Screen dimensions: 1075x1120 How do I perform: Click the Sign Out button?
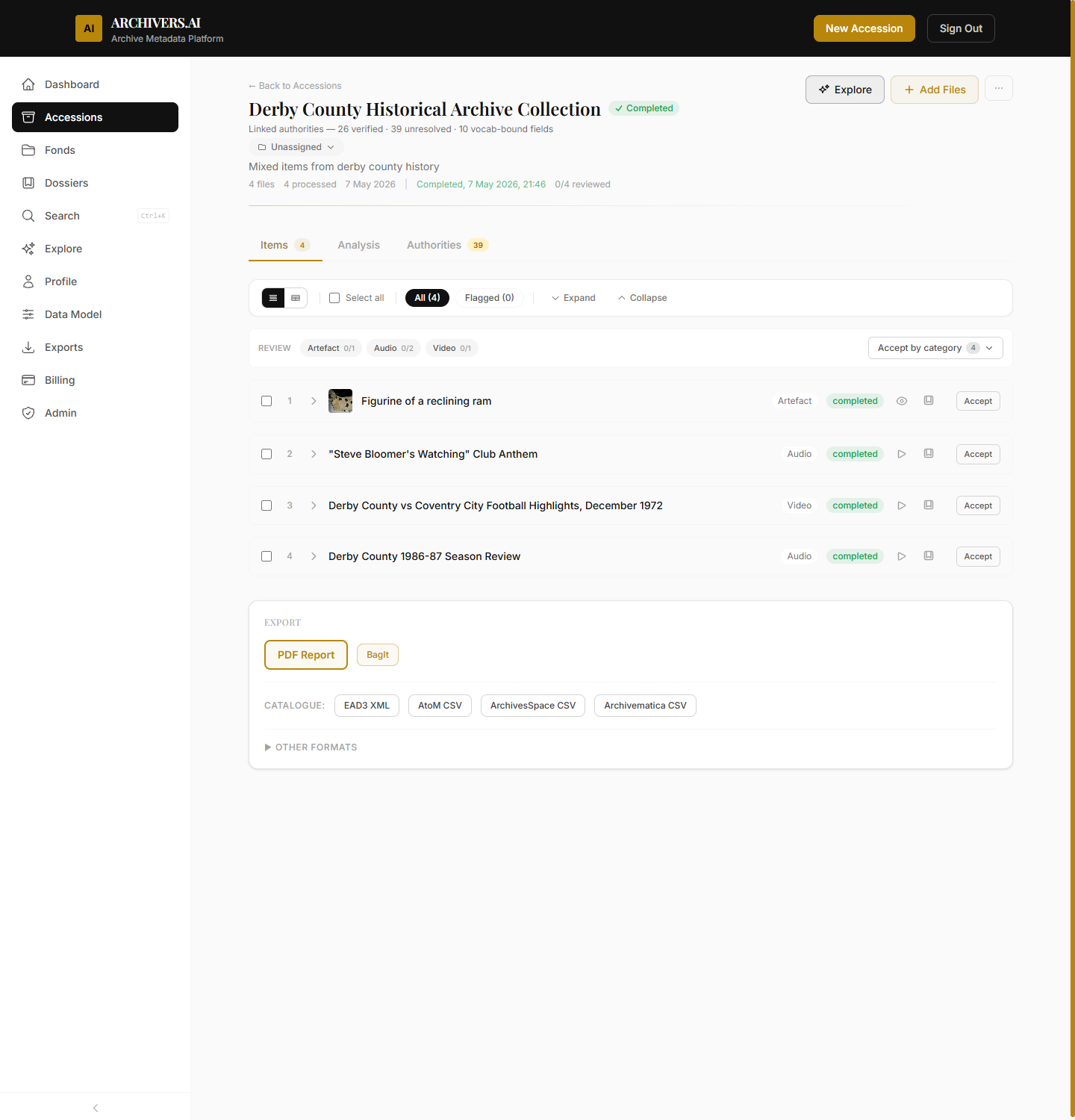tap(961, 28)
